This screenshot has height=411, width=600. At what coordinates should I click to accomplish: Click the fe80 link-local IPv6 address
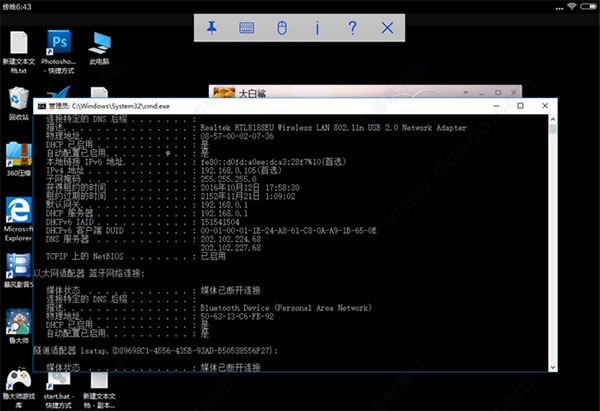pos(273,162)
